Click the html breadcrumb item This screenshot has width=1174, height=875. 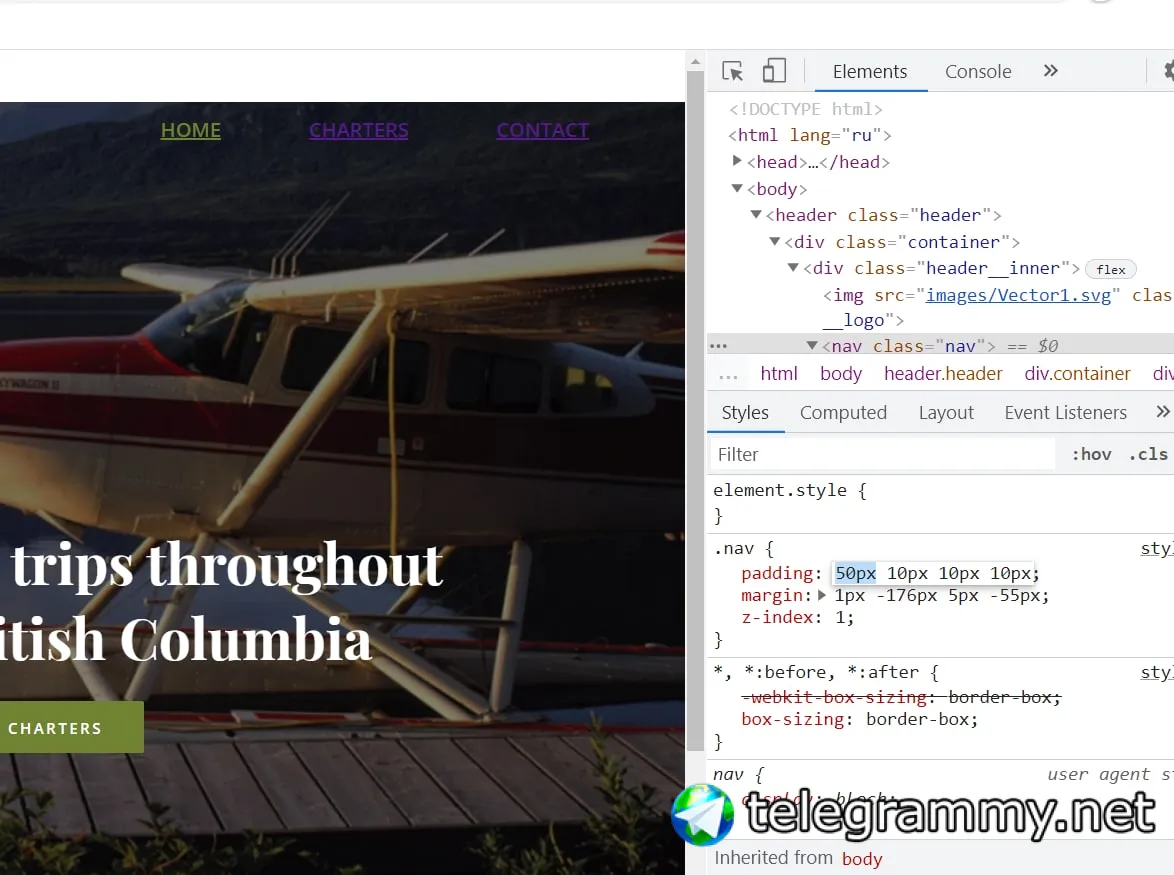coord(779,374)
